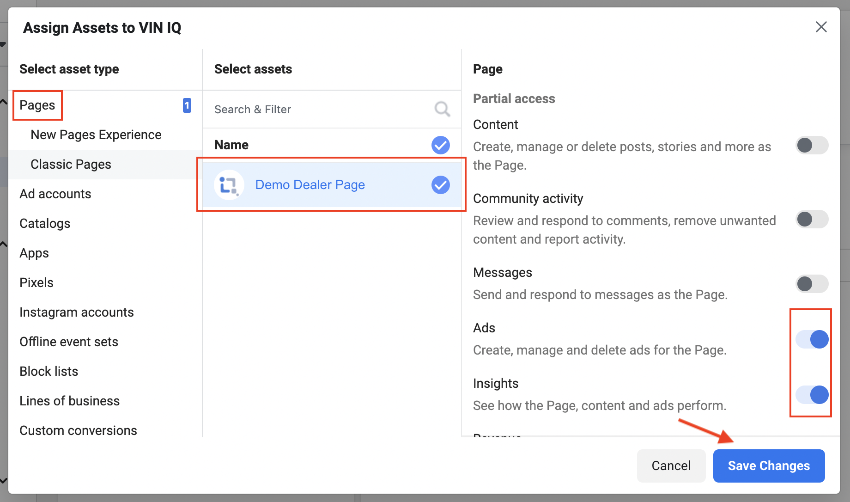The height and width of the screenshot is (502, 850).
Task: Click the 'Select asset type' heading
Action: 69,69
